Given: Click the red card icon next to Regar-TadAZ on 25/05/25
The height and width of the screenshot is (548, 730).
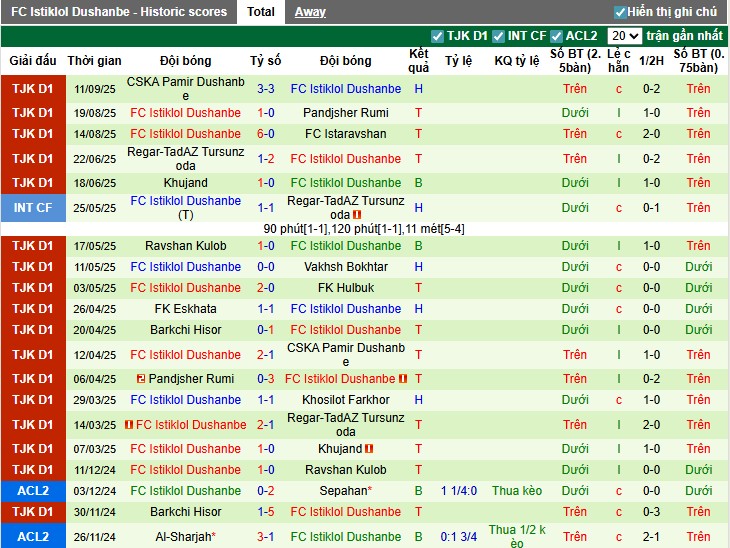Looking at the screenshot, I should click(x=357, y=215).
